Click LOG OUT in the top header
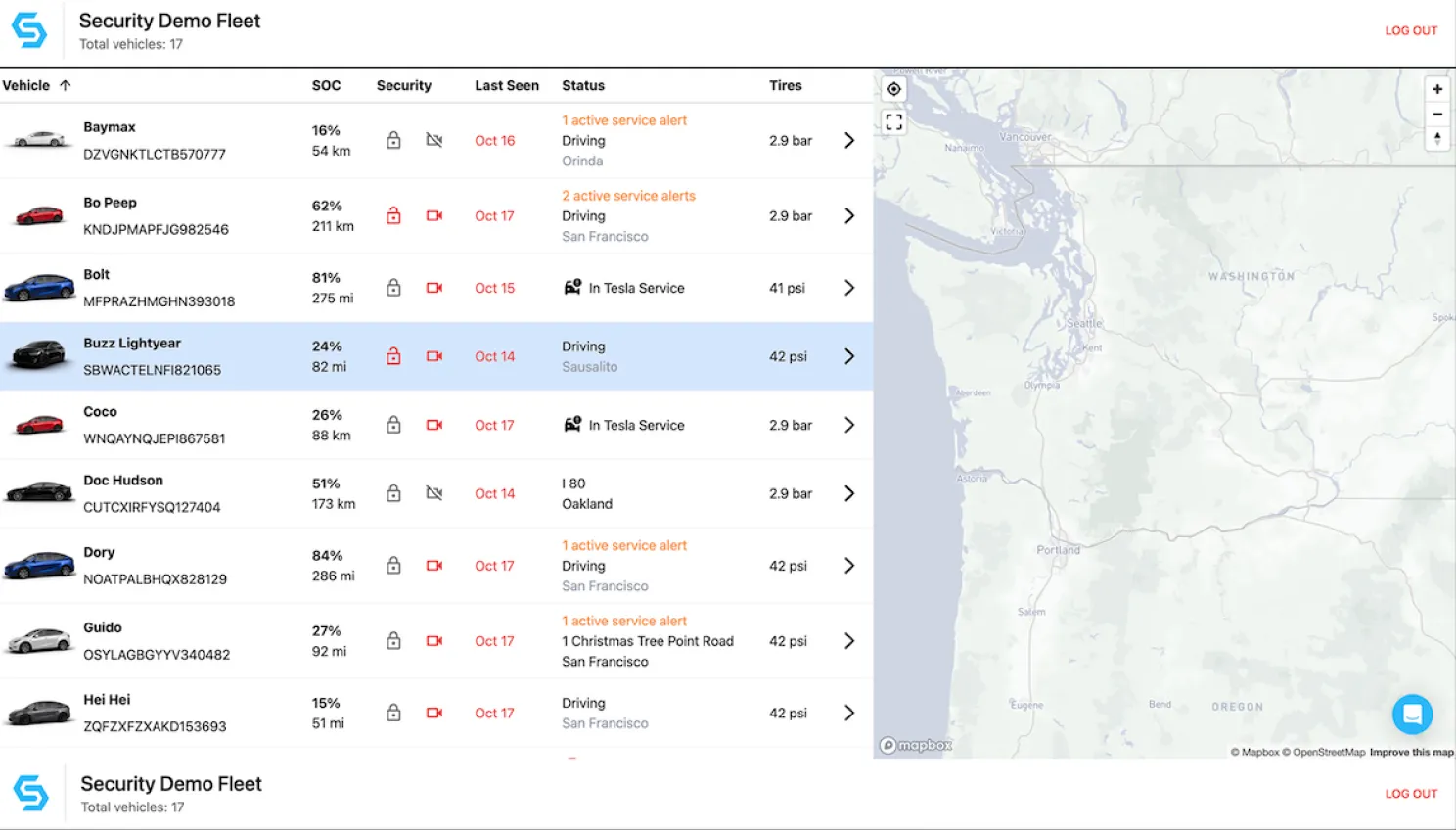Image resolution: width=1456 pixels, height=830 pixels. point(1411,30)
